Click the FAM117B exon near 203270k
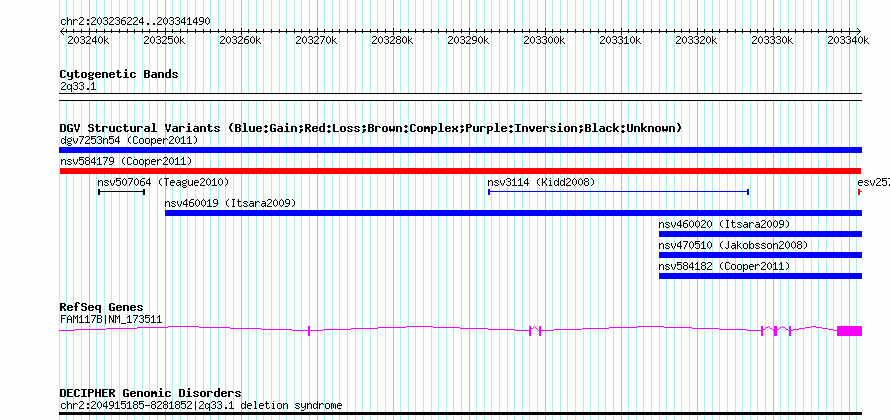This screenshot has width=890, height=420. tap(309, 331)
